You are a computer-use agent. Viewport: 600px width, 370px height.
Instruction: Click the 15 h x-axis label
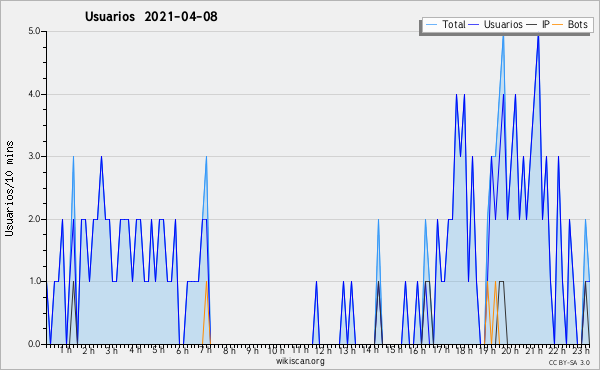394,350
